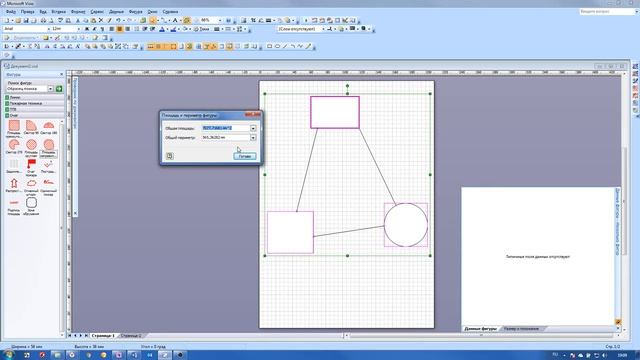Pick the Зона обрушения rounded-square shape

31,206
